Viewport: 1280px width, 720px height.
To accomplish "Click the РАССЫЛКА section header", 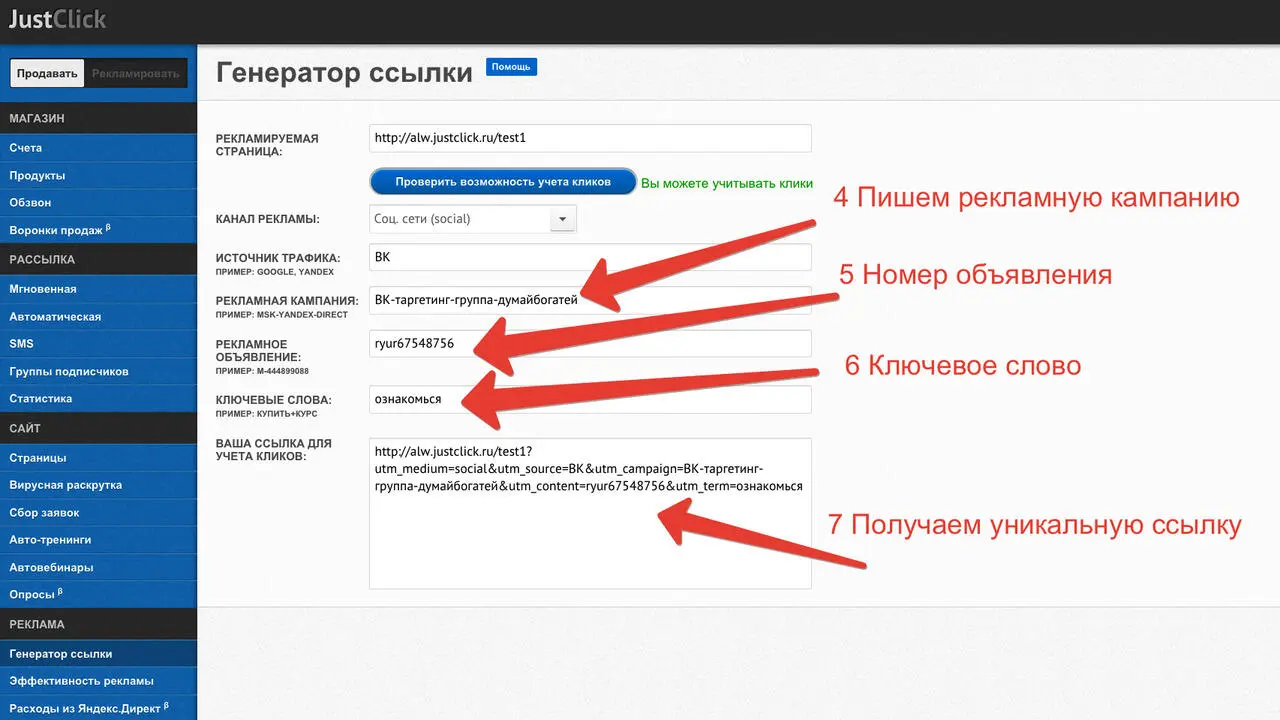I will [x=98, y=259].
